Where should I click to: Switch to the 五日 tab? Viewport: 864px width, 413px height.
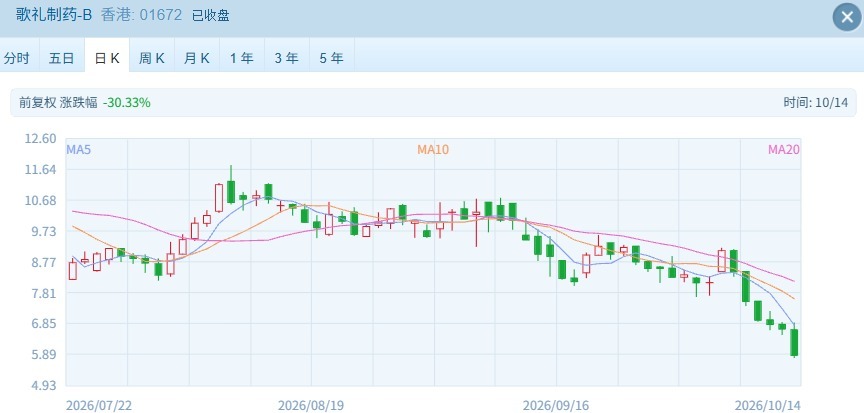click(x=62, y=58)
